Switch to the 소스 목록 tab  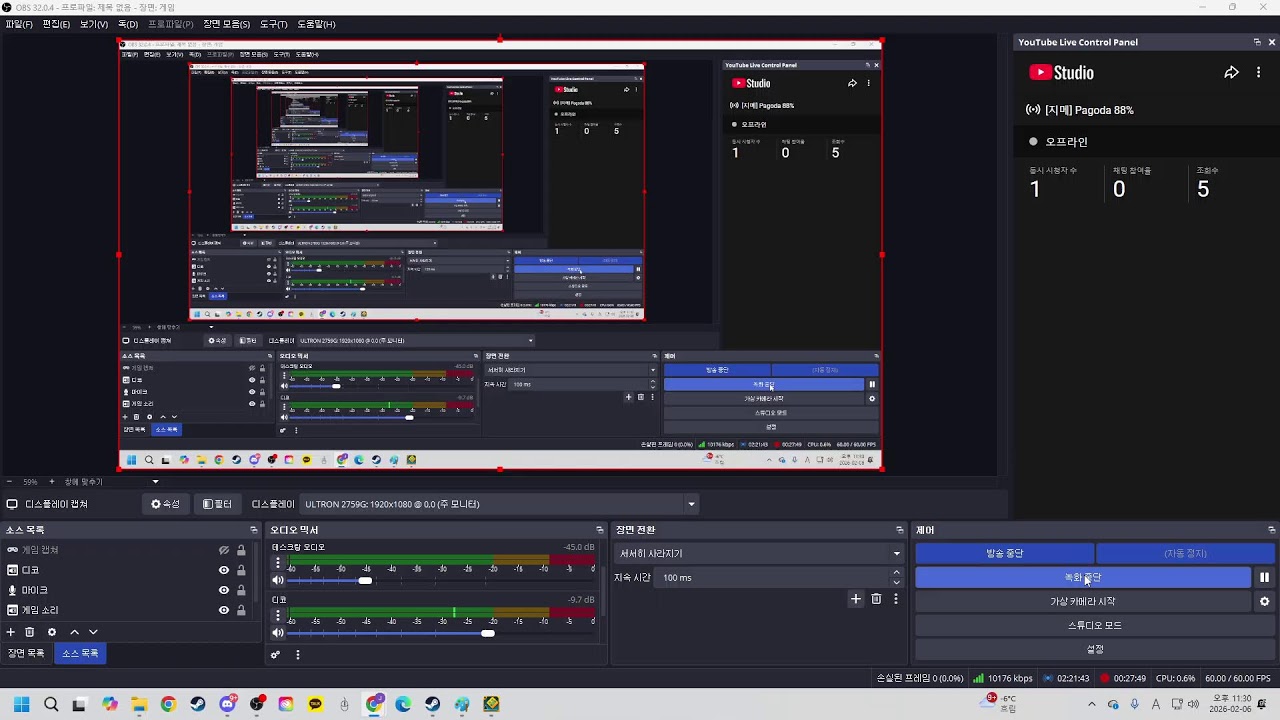point(80,653)
